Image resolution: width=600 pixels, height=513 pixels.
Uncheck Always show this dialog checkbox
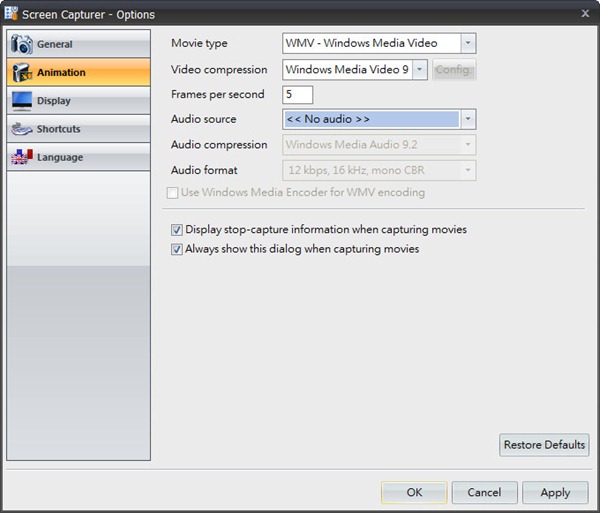pyautogui.click(x=176, y=249)
